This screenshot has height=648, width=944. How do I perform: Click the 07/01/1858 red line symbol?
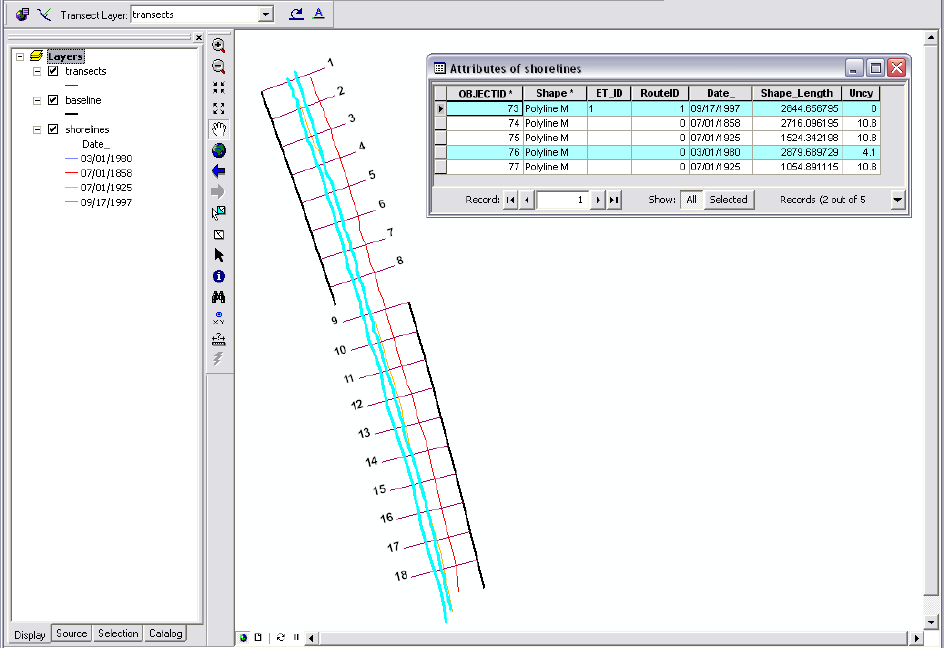[x=71, y=173]
